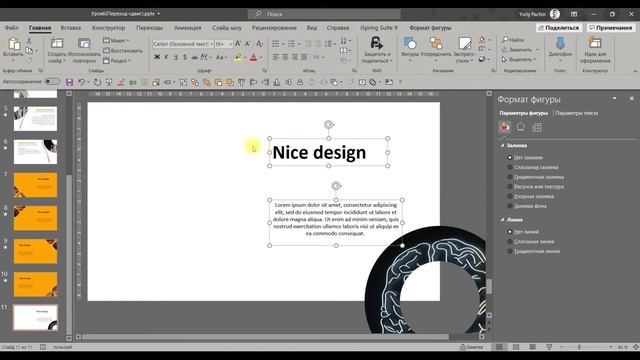Switch to Normal view in status bar
The image size is (640, 360).
(499, 347)
